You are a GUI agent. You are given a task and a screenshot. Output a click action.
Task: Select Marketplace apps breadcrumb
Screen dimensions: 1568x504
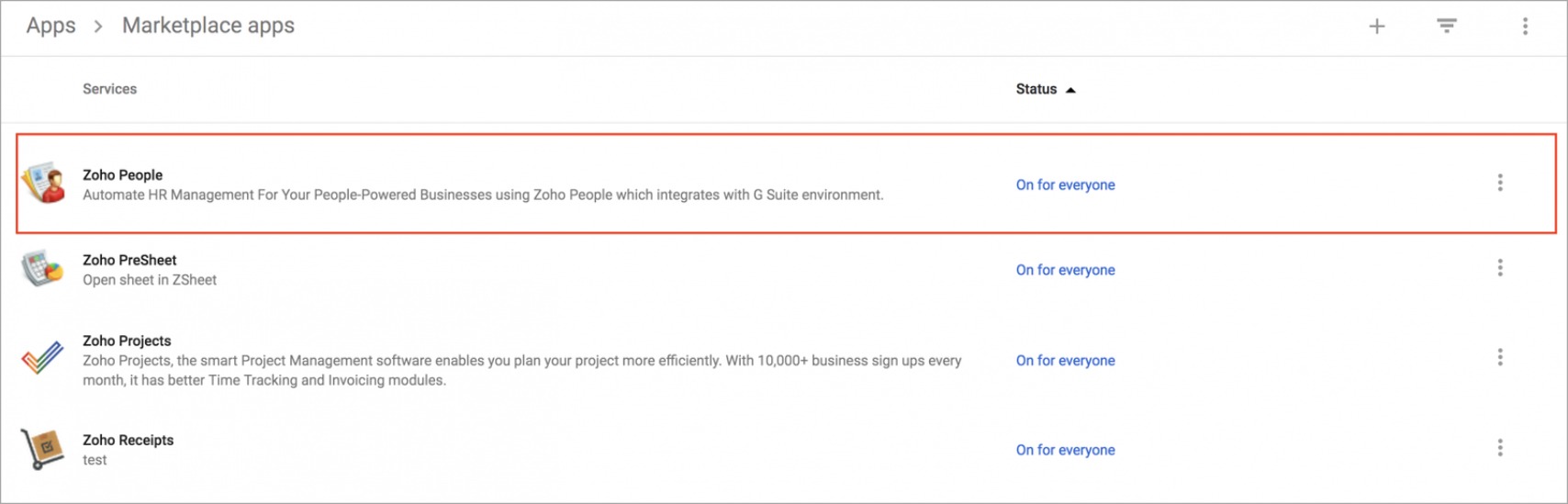click(208, 26)
